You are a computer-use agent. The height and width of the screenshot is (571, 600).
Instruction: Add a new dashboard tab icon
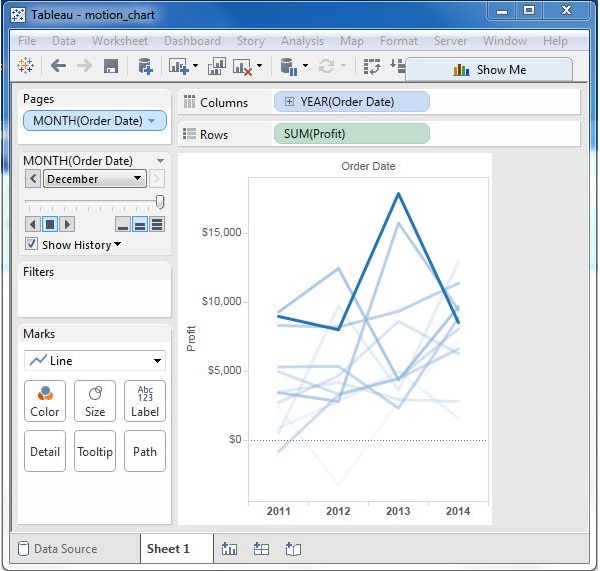[x=261, y=548]
